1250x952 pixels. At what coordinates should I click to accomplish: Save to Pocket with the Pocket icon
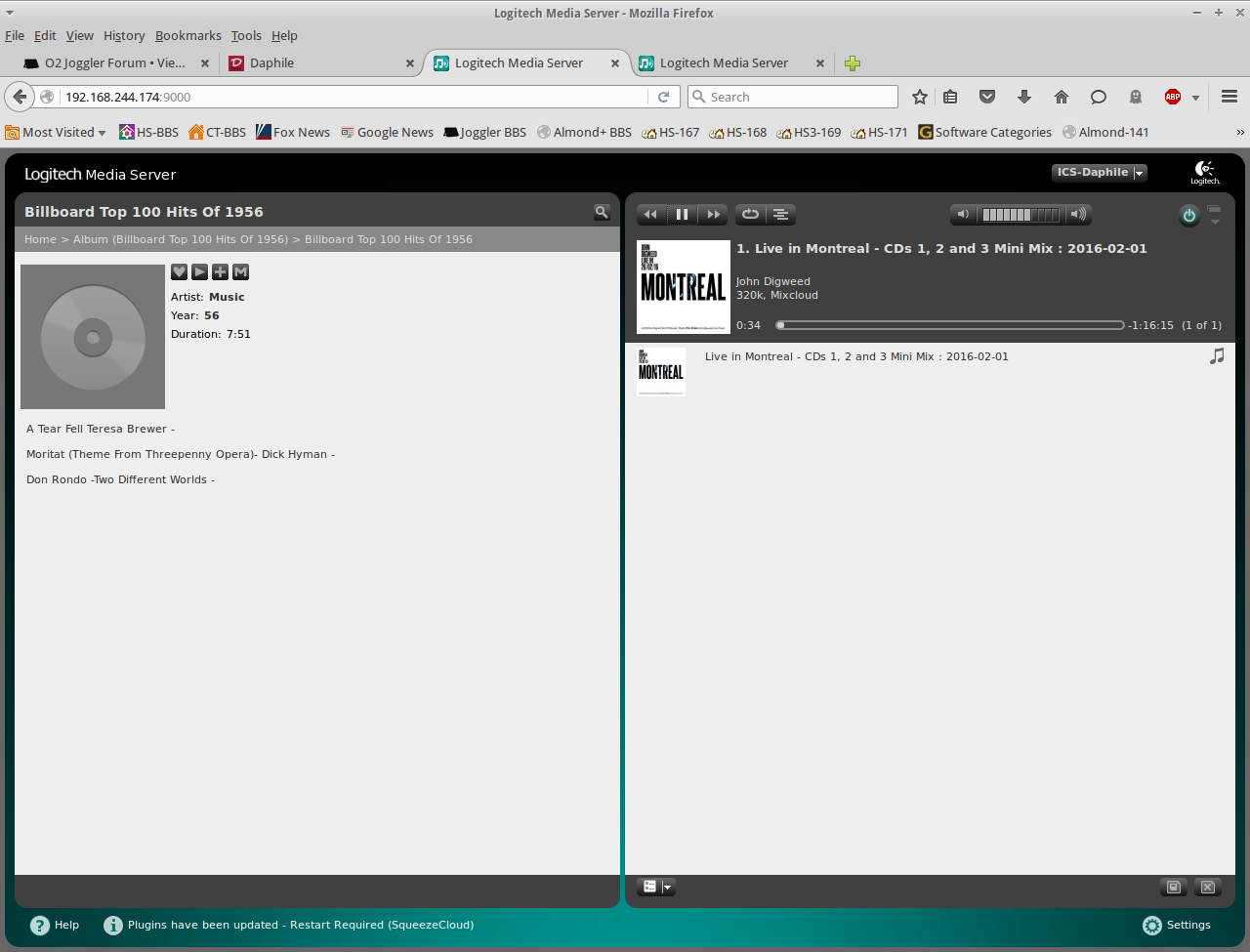point(987,97)
